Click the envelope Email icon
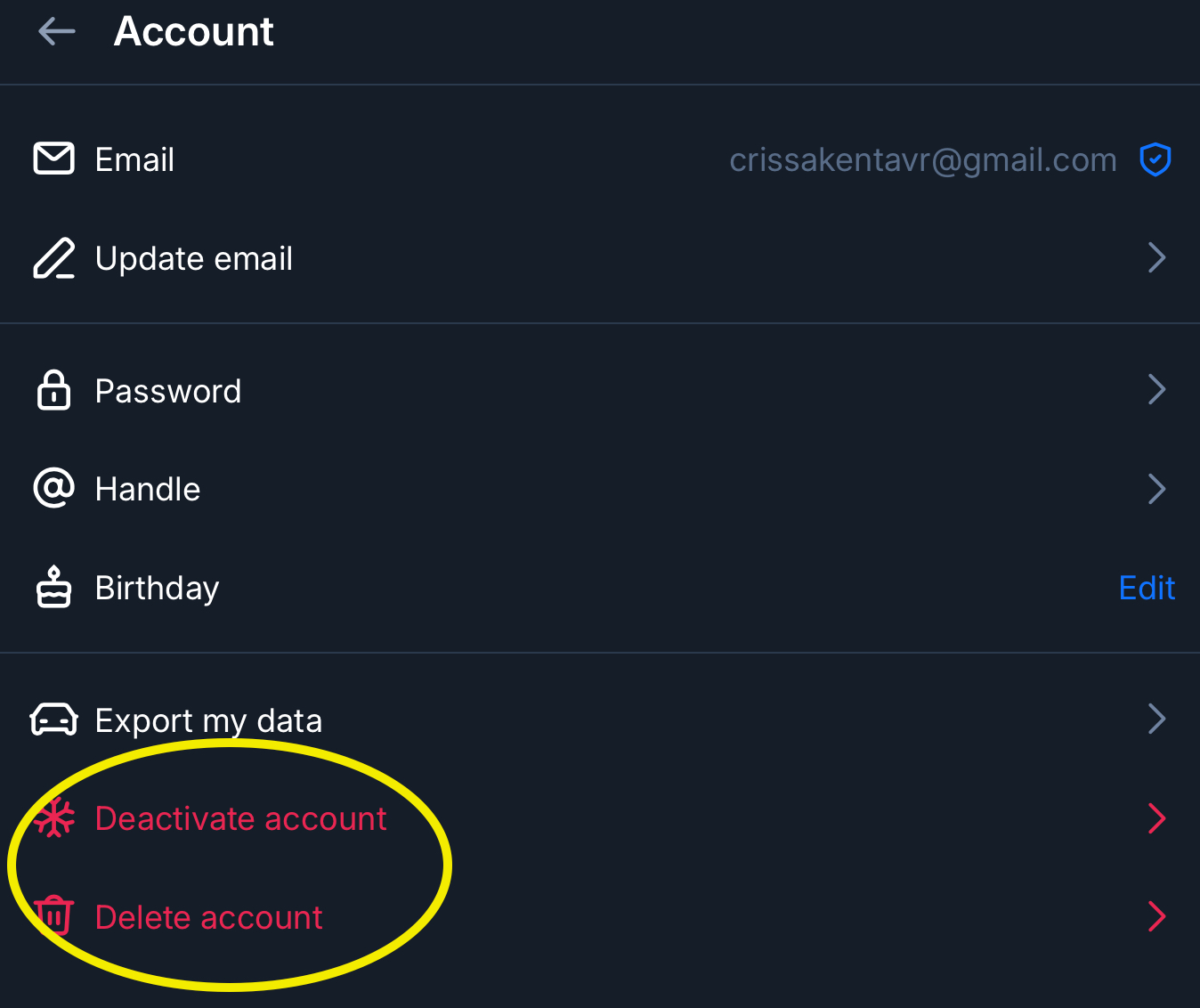The width and height of the screenshot is (1200, 1008). (54, 159)
